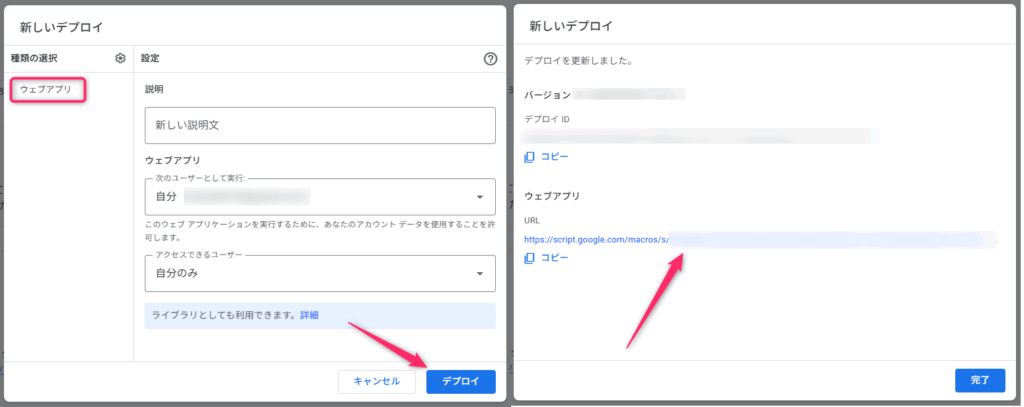Image resolution: width=1024 pixels, height=407 pixels.
Task: Open the 次のユーザーとして実行 dropdown
Action: pos(320,197)
